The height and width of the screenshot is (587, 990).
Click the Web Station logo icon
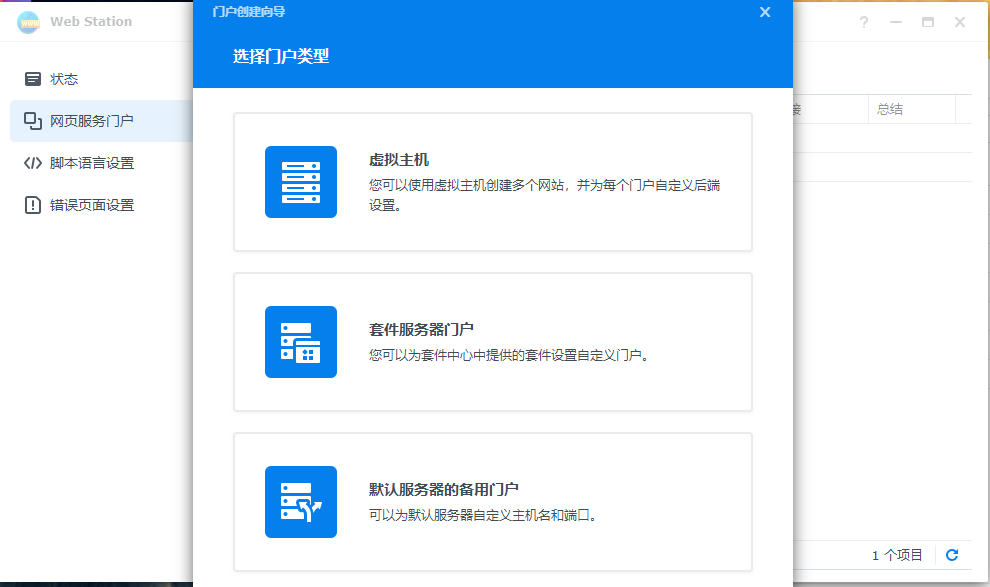point(28,21)
